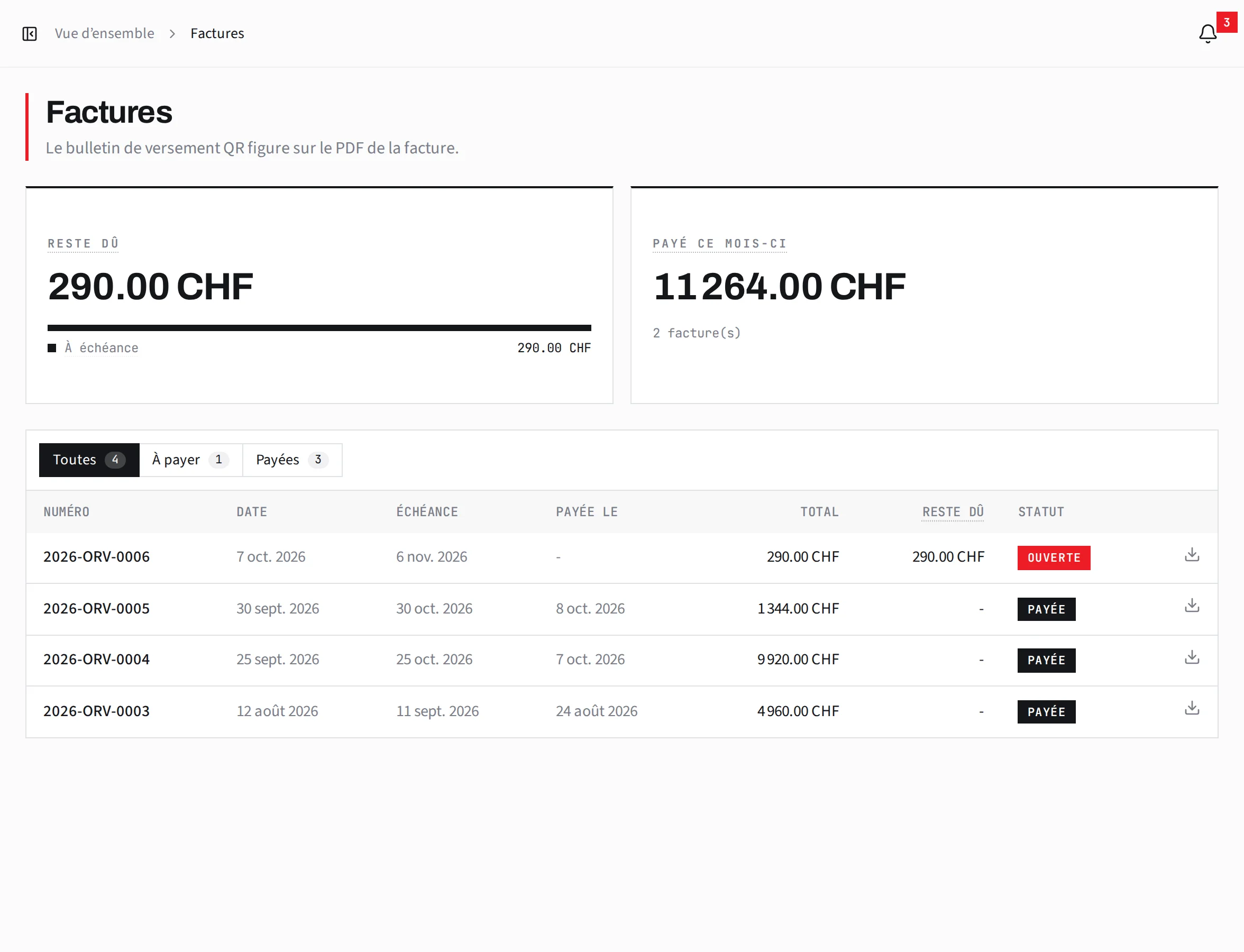Screen dimensions: 1244x952
Task: Select the Toutes tab
Action: pos(89,460)
